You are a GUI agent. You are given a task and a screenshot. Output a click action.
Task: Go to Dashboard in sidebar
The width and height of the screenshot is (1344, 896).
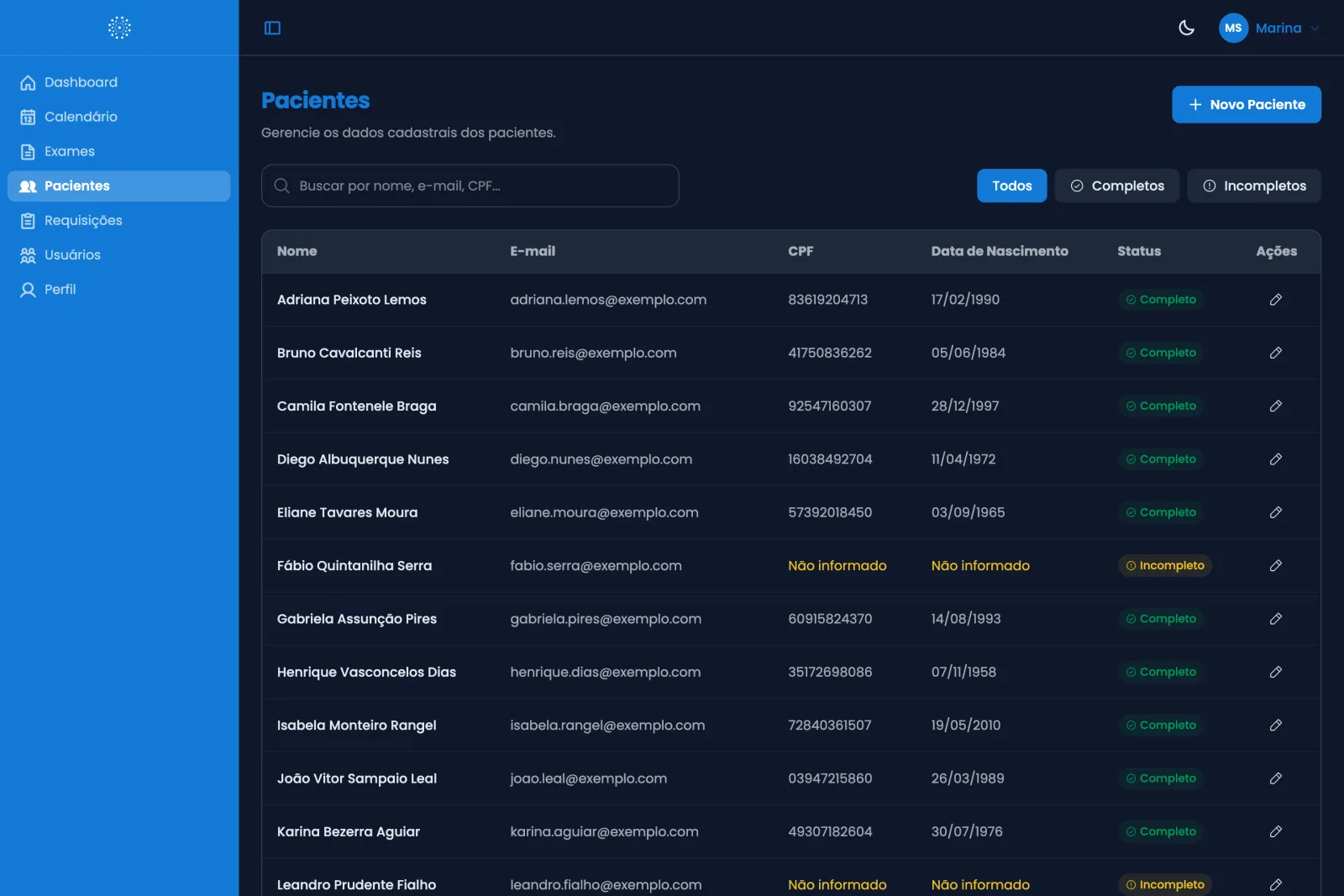coord(119,82)
